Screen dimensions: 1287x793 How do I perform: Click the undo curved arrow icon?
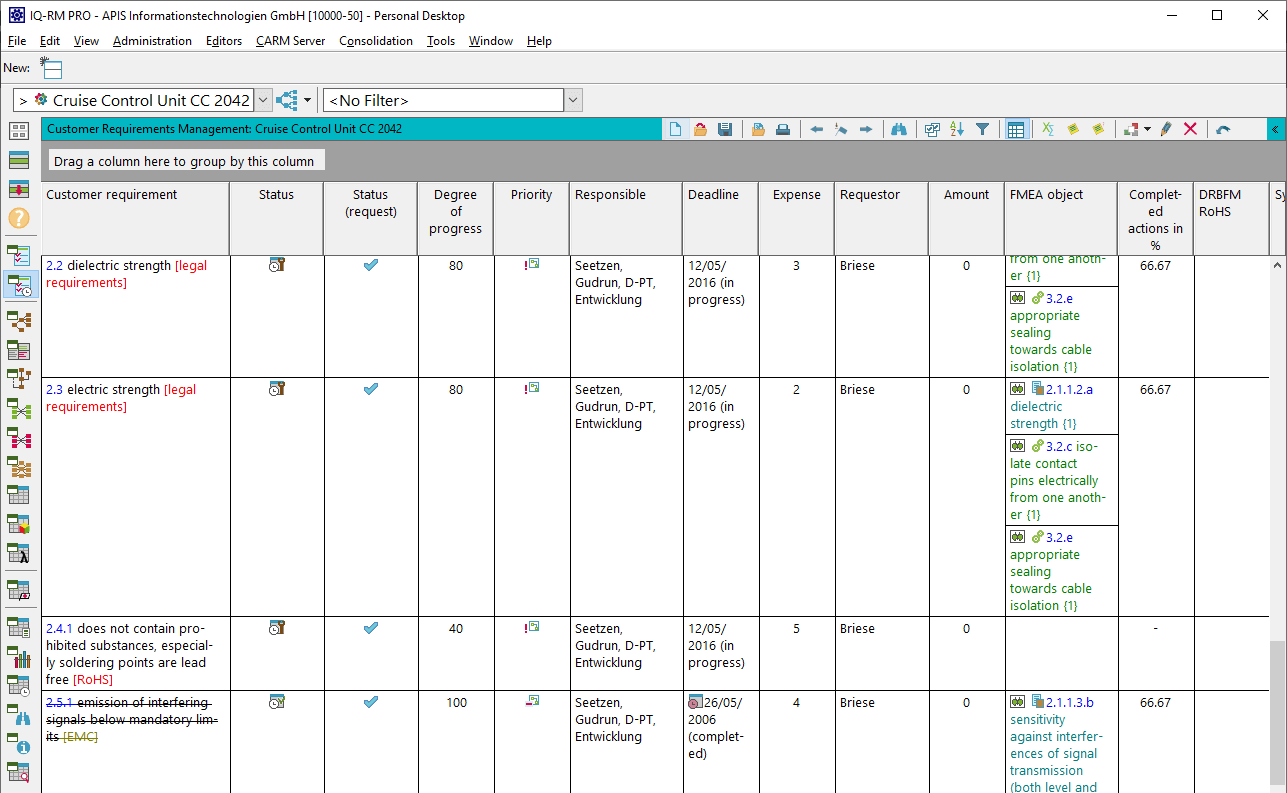(1223, 129)
